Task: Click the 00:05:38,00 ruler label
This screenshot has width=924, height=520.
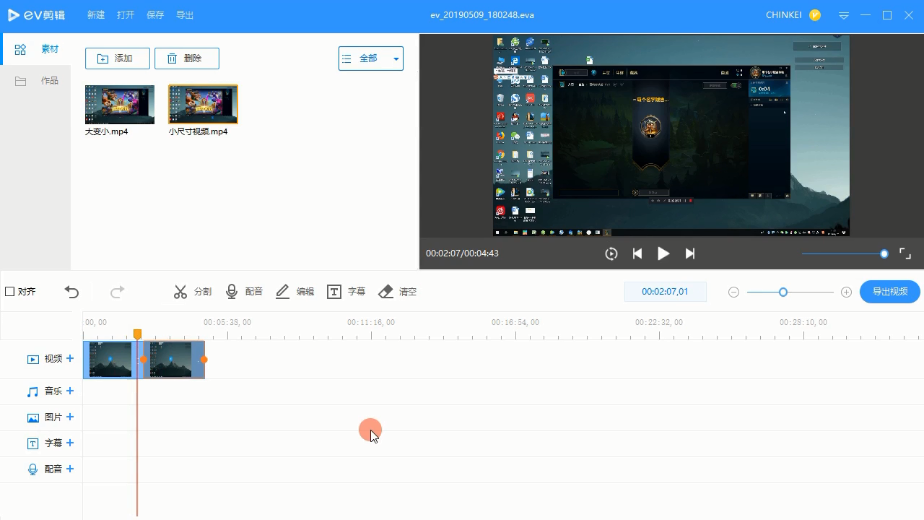Action: (227, 322)
